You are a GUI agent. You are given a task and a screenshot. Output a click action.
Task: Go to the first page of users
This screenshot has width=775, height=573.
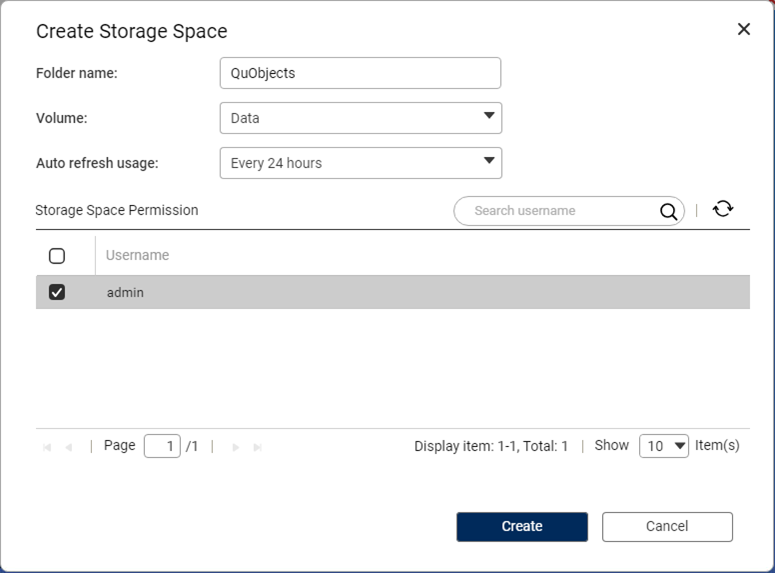pos(47,447)
